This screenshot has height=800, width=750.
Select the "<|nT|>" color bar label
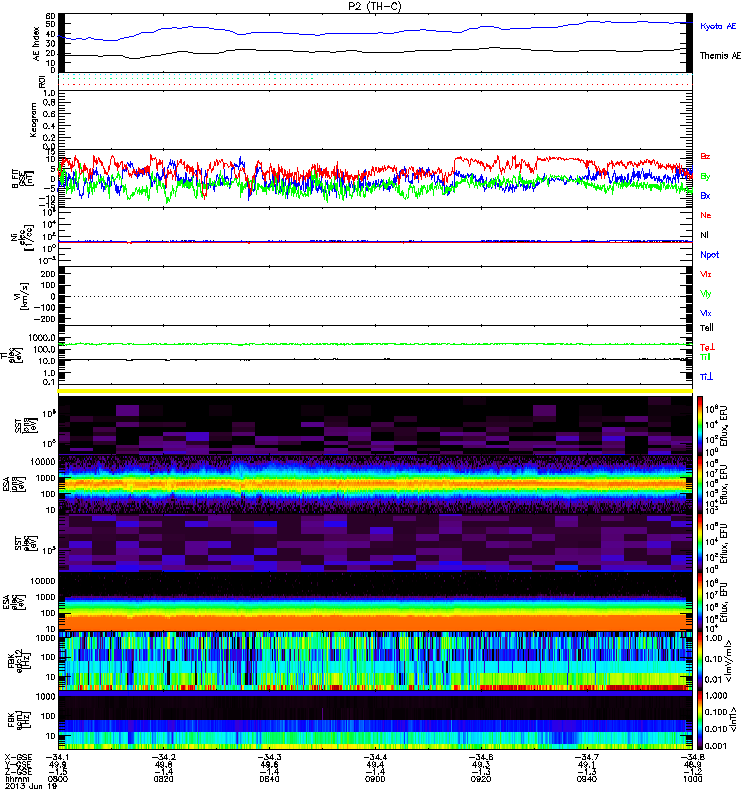pyautogui.click(x=733, y=719)
